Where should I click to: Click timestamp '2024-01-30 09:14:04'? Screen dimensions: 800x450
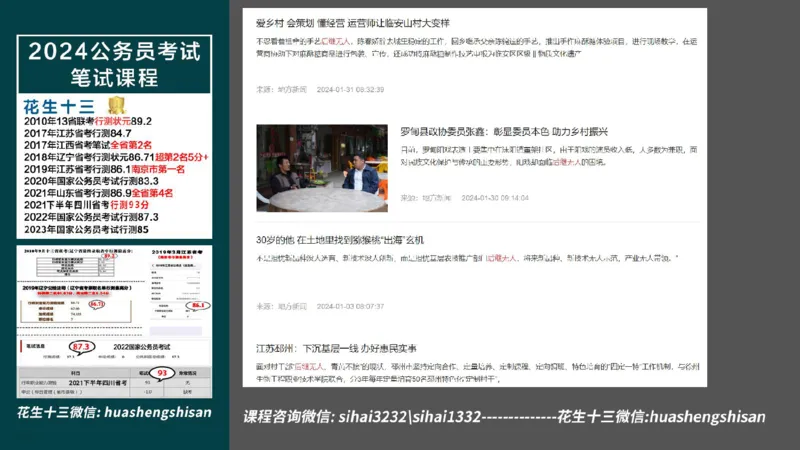[495, 197]
